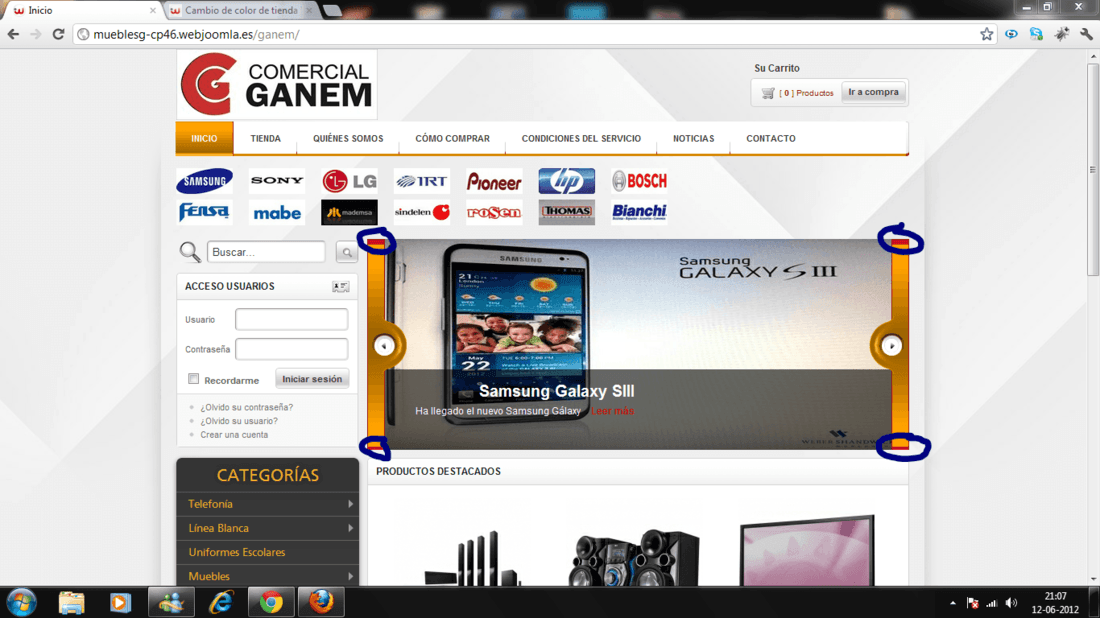
Task: Open the HP brand logo
Action: click(566, 181)
